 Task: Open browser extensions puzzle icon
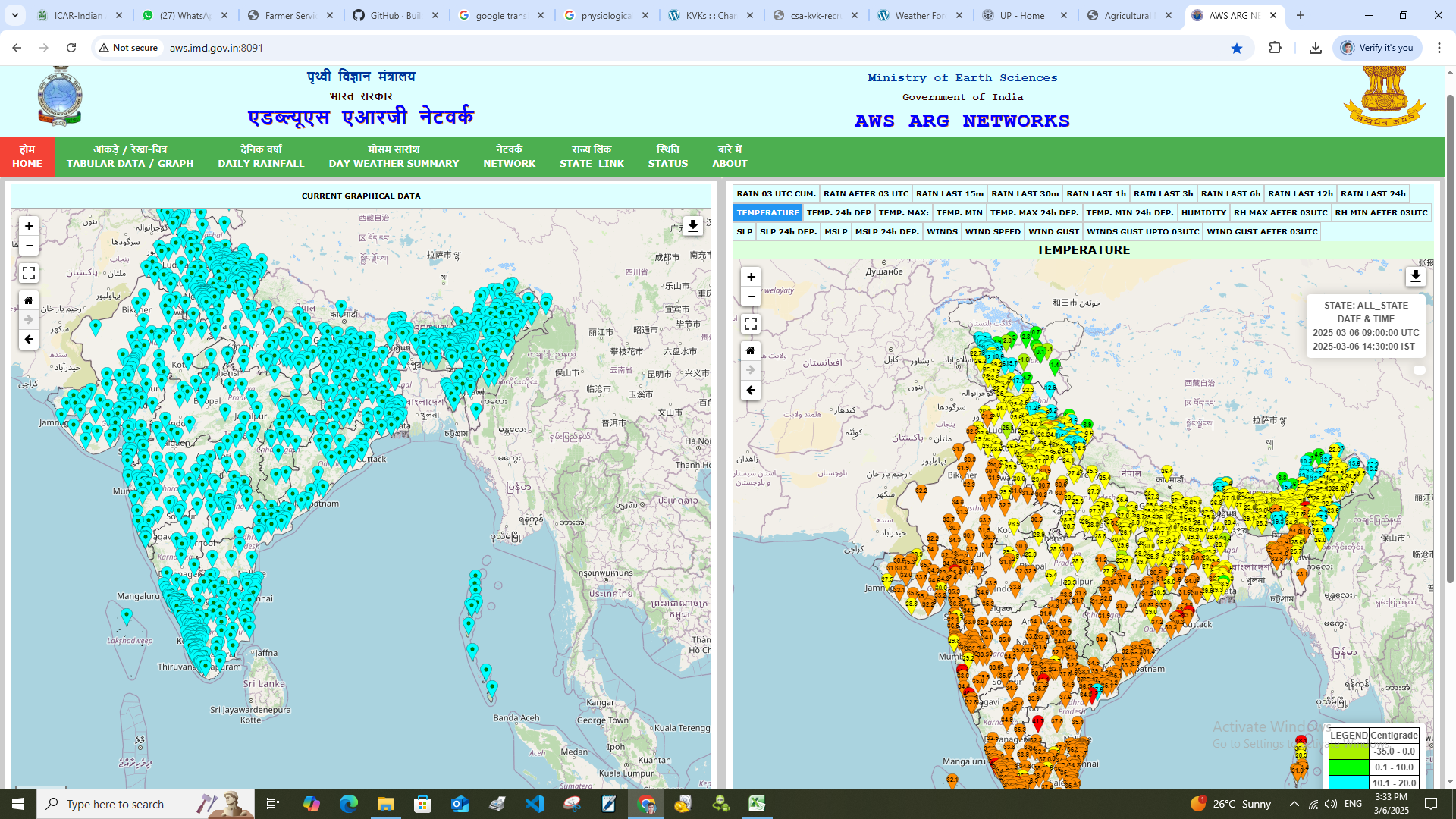click(x=1275, y=48)
